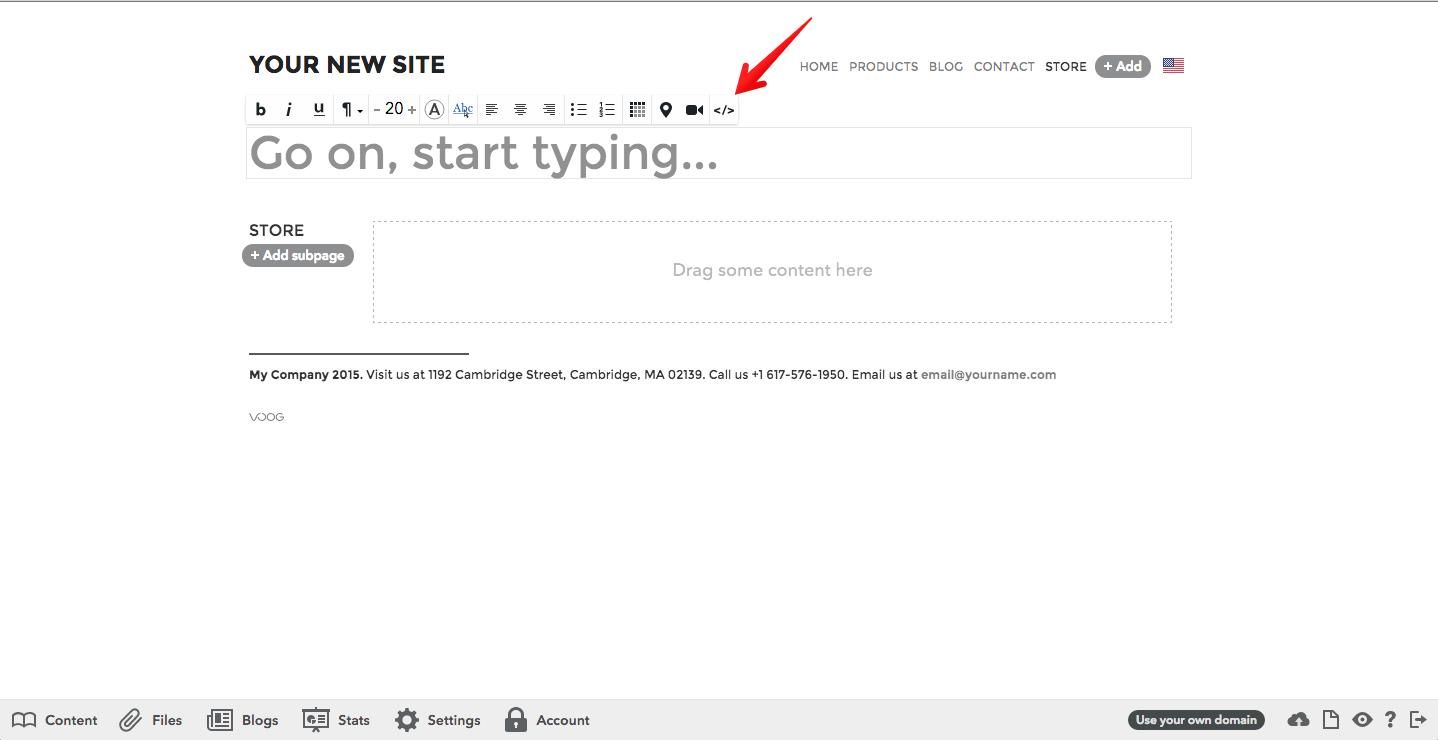The height and width of the screenshot is (740, 1438).
Task: Open the PRODUCTS menu page
Action: point(884,66)
